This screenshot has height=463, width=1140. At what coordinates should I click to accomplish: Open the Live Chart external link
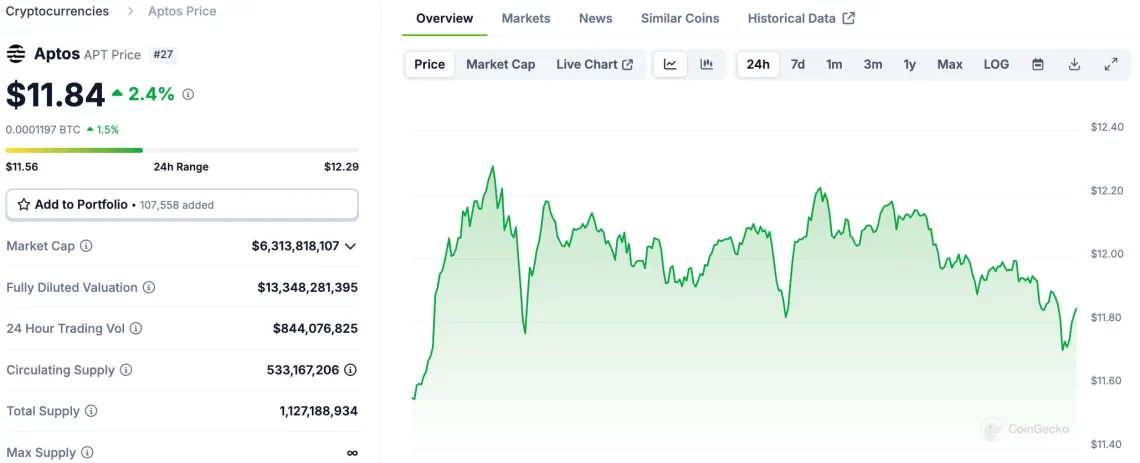tap(595, 64)
